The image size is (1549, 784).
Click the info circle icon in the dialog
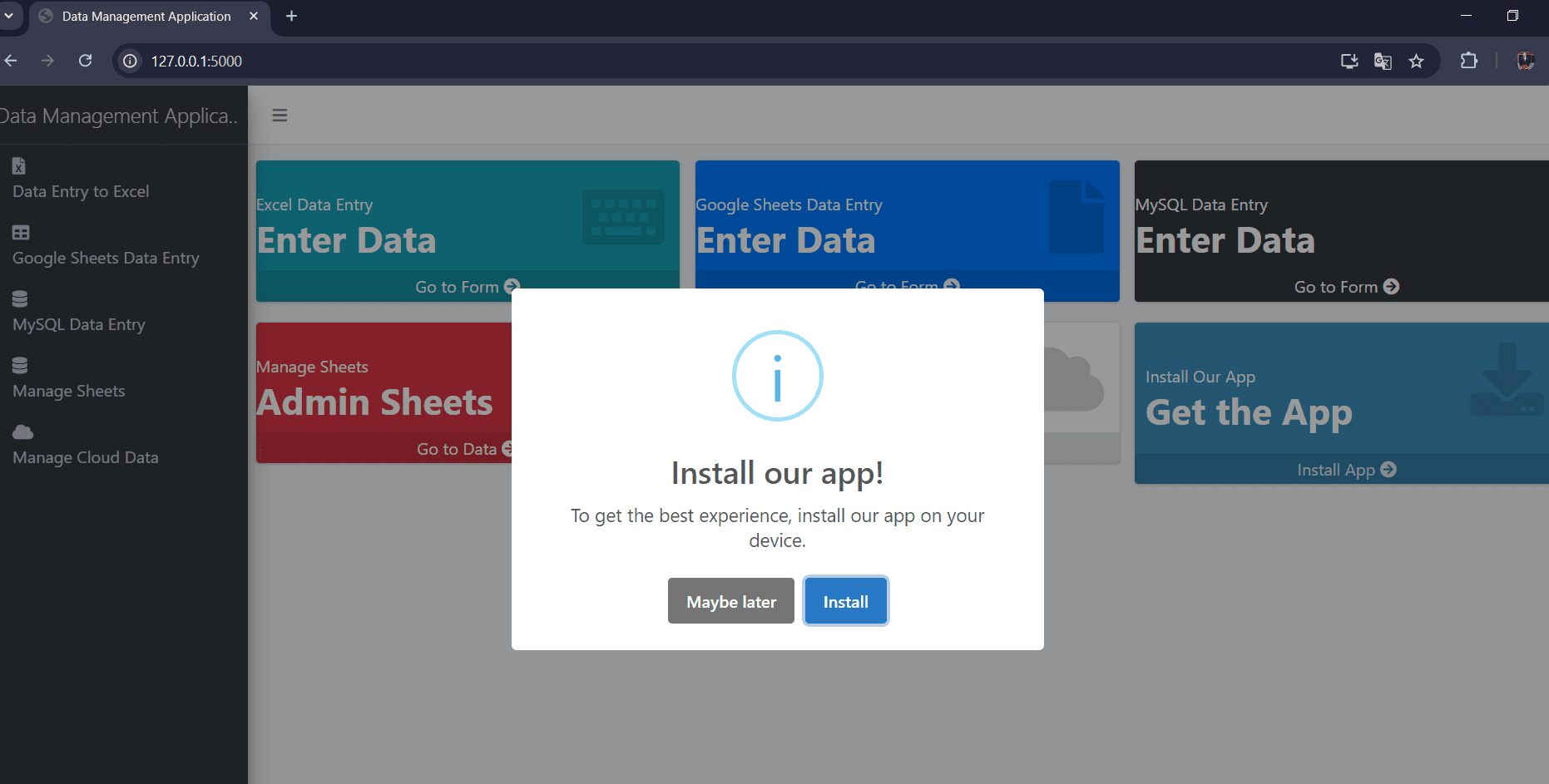[x=777, y=376]
